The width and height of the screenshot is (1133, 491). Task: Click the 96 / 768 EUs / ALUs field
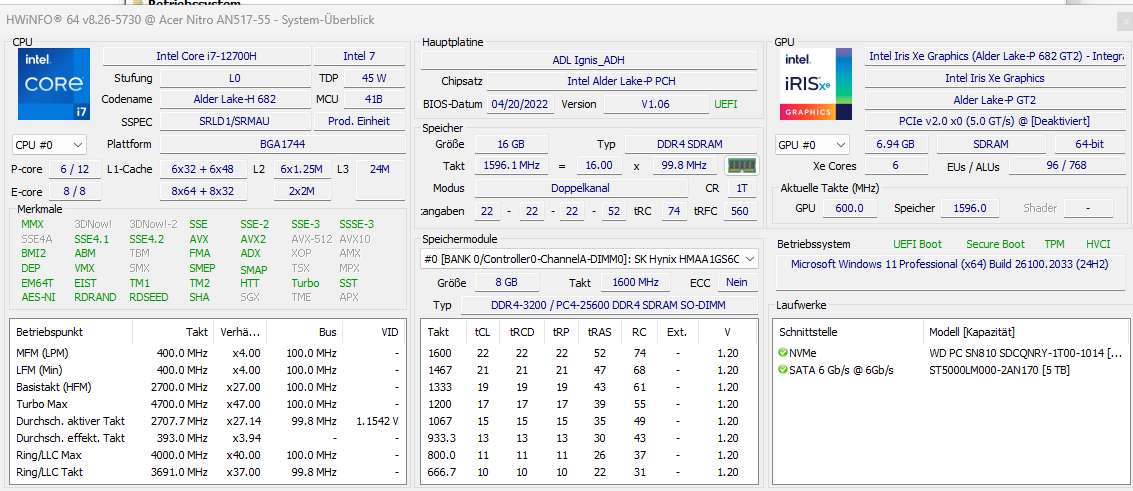pyautogui.click(x=1066, y=166)
